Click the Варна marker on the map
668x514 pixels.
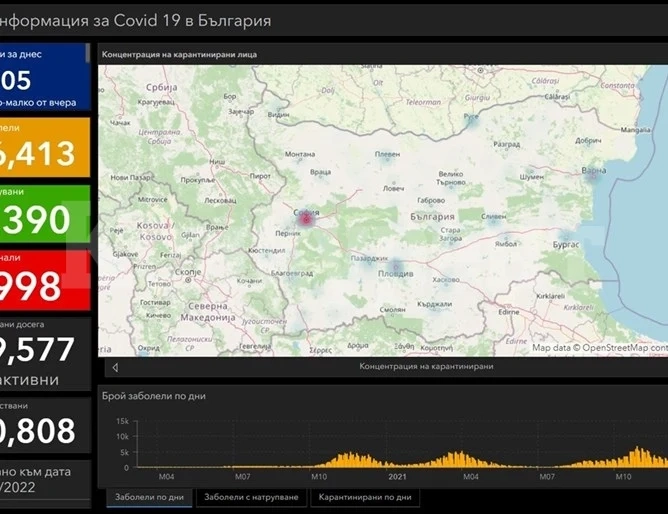[x=593, y=176]
